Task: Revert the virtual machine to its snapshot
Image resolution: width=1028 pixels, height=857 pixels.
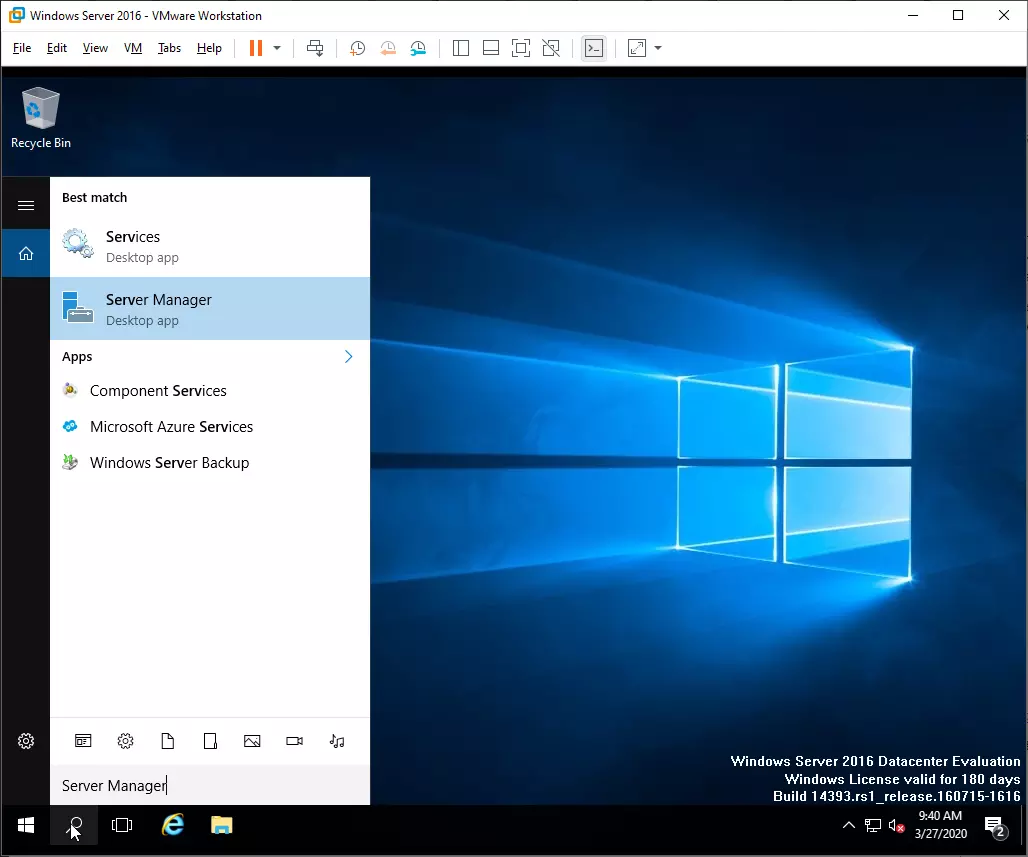Action: pos(388,48)
